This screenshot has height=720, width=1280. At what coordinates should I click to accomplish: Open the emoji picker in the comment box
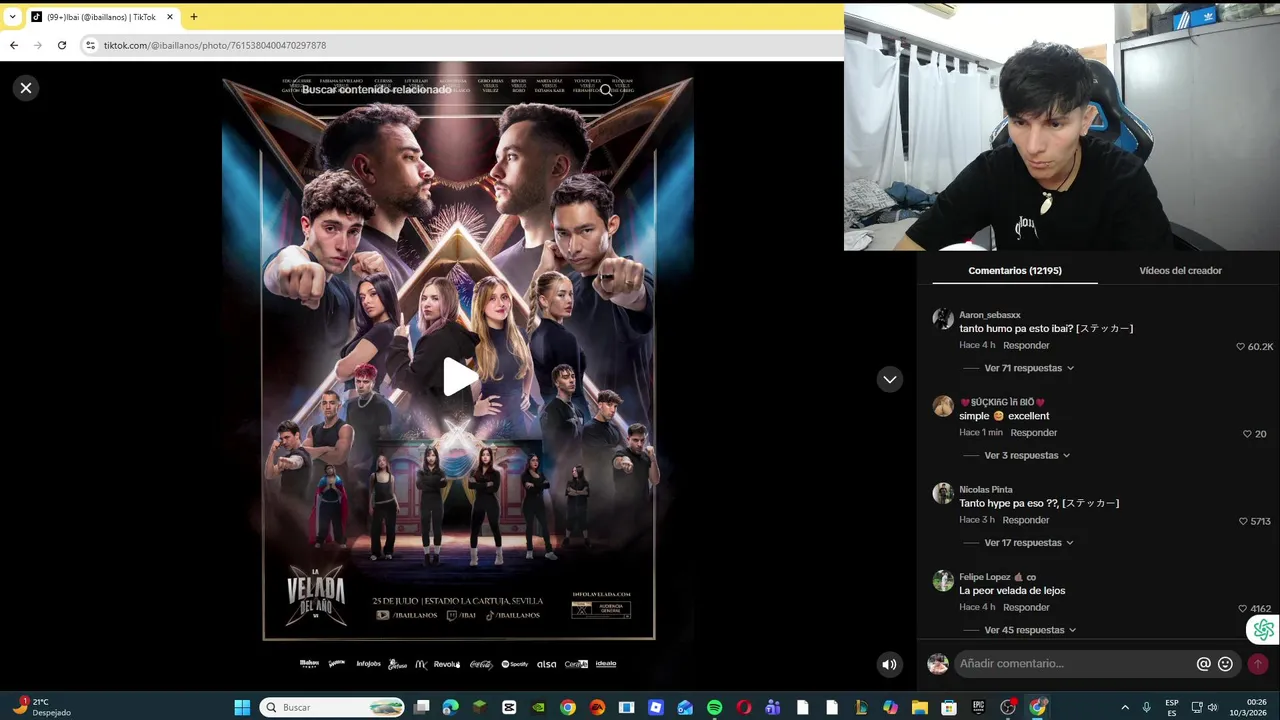coord(1225,664)
